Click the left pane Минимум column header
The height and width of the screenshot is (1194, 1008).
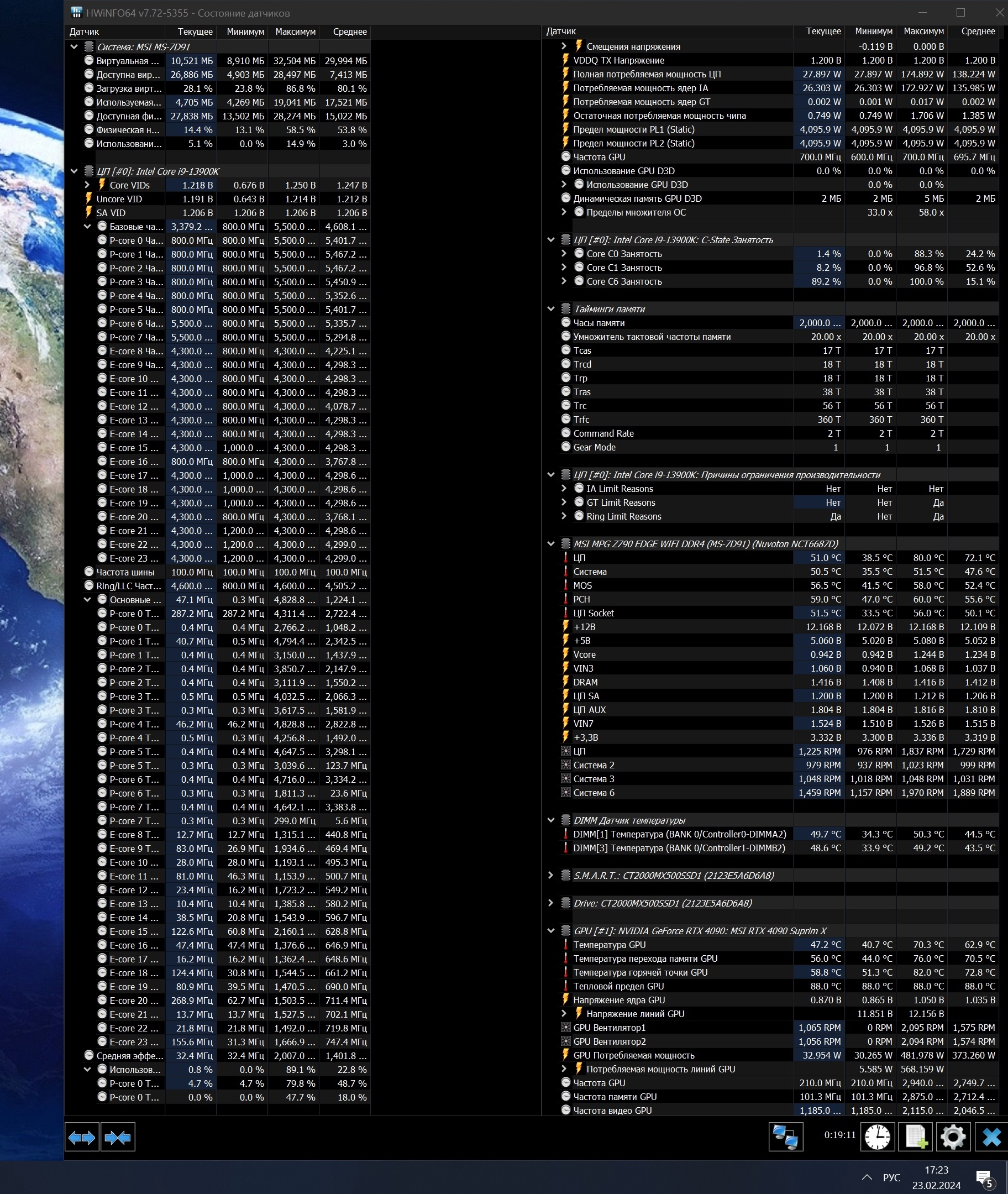(x=242, y=32)
